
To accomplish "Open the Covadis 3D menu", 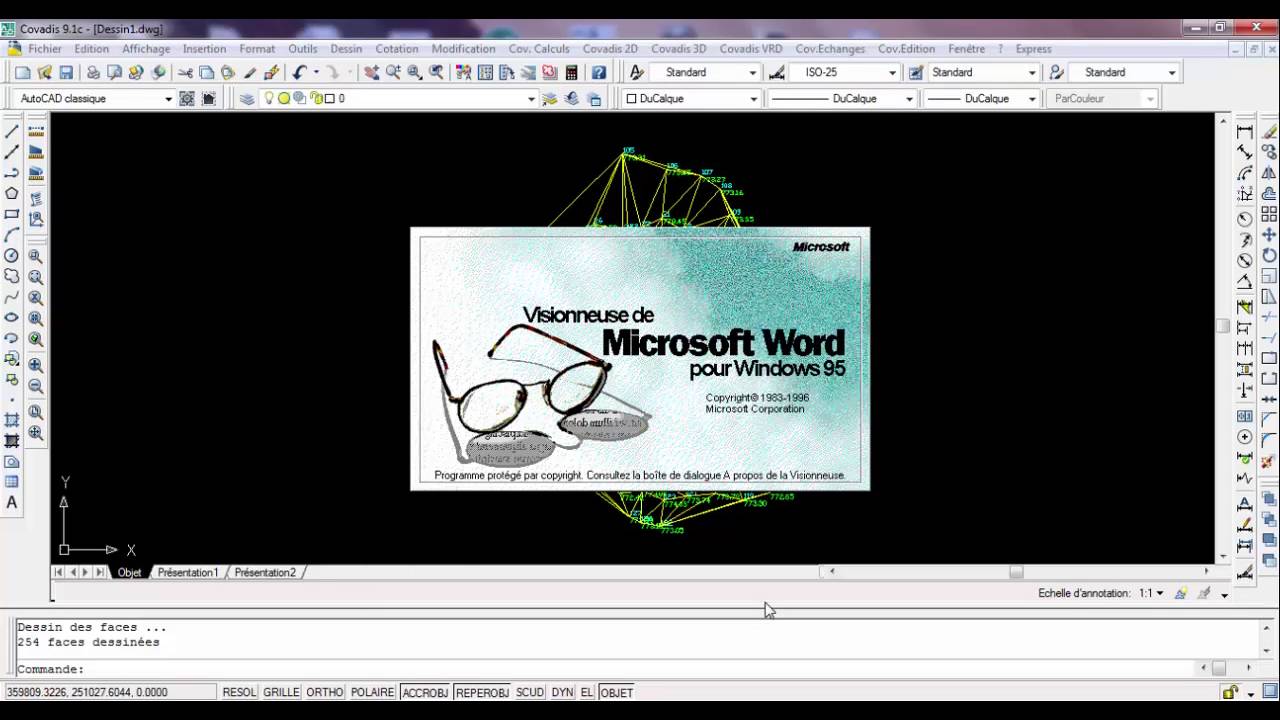I will click(678, 48).
